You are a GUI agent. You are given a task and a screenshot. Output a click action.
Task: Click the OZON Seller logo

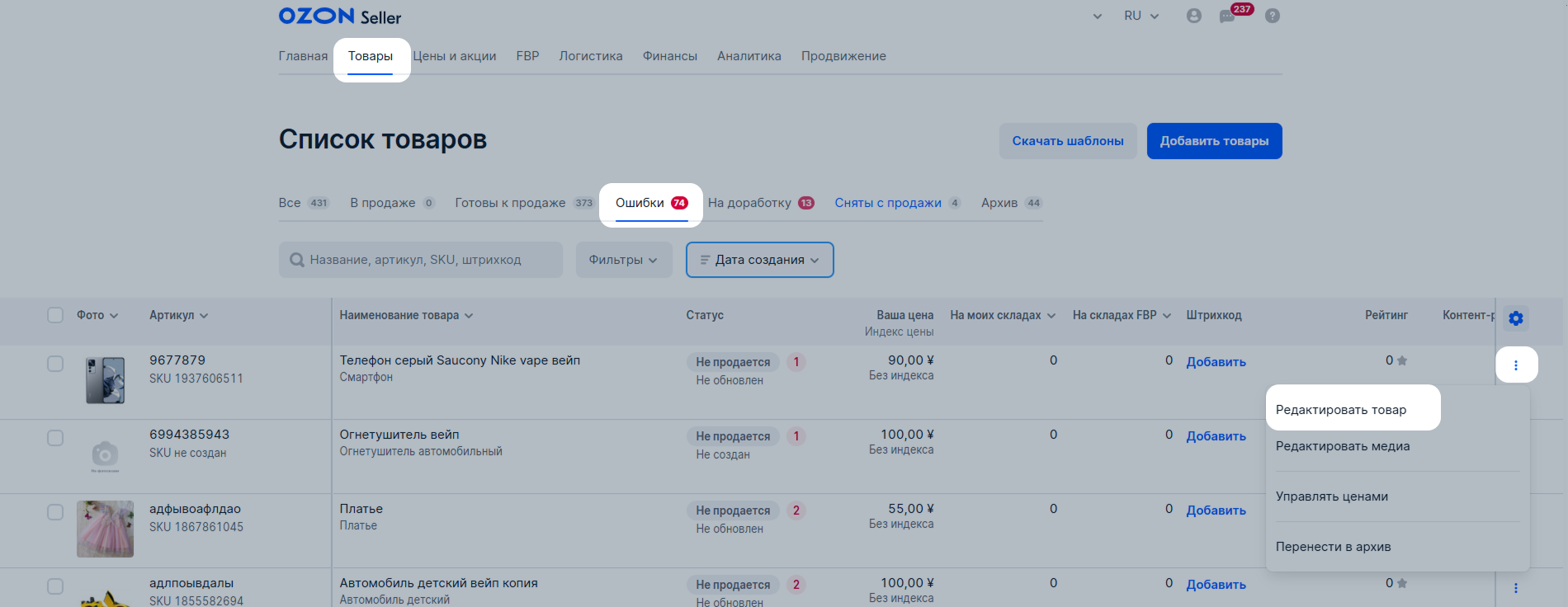(x=339, y=16)
